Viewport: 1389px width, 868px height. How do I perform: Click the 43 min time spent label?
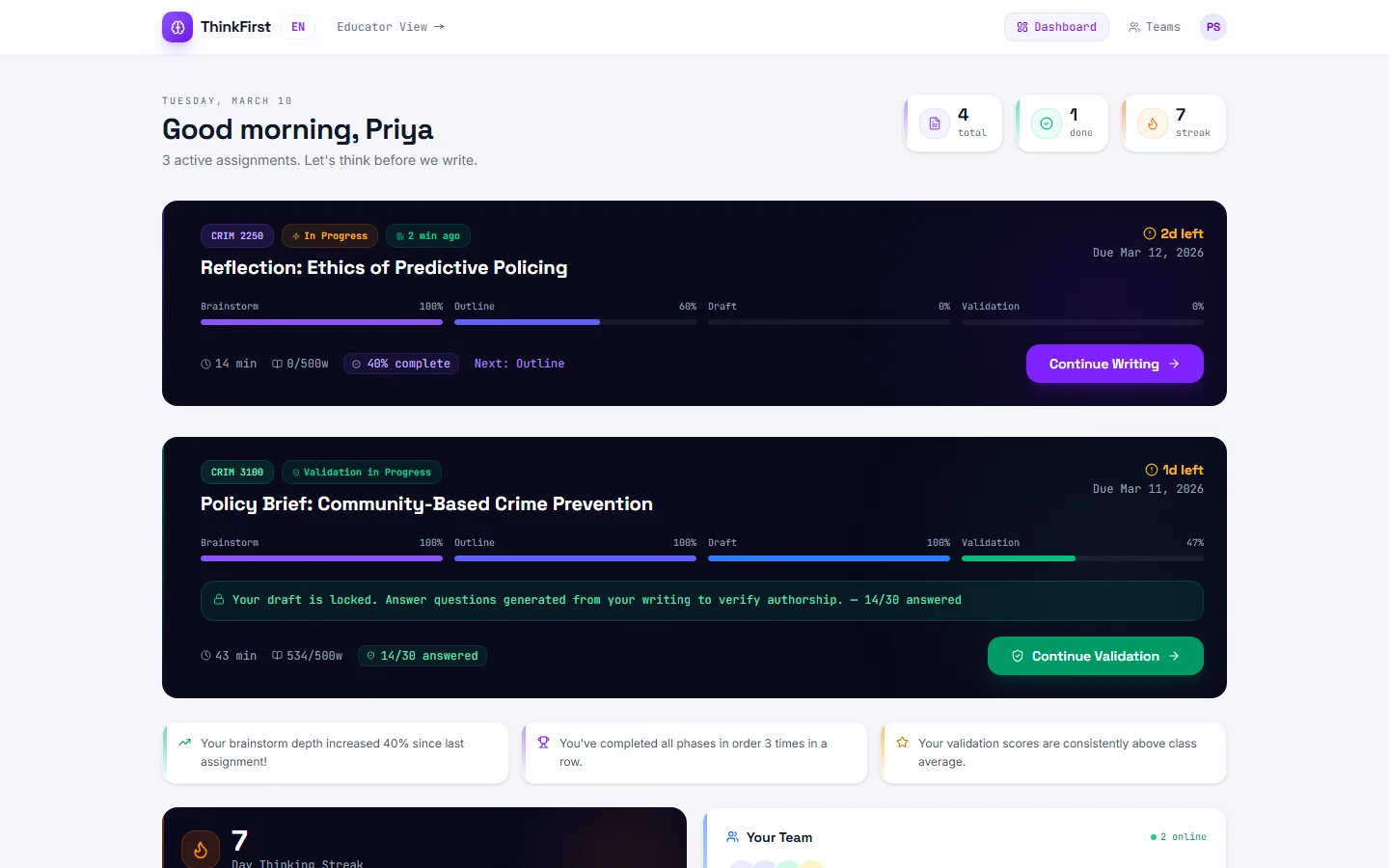click(x=229, y=656)
